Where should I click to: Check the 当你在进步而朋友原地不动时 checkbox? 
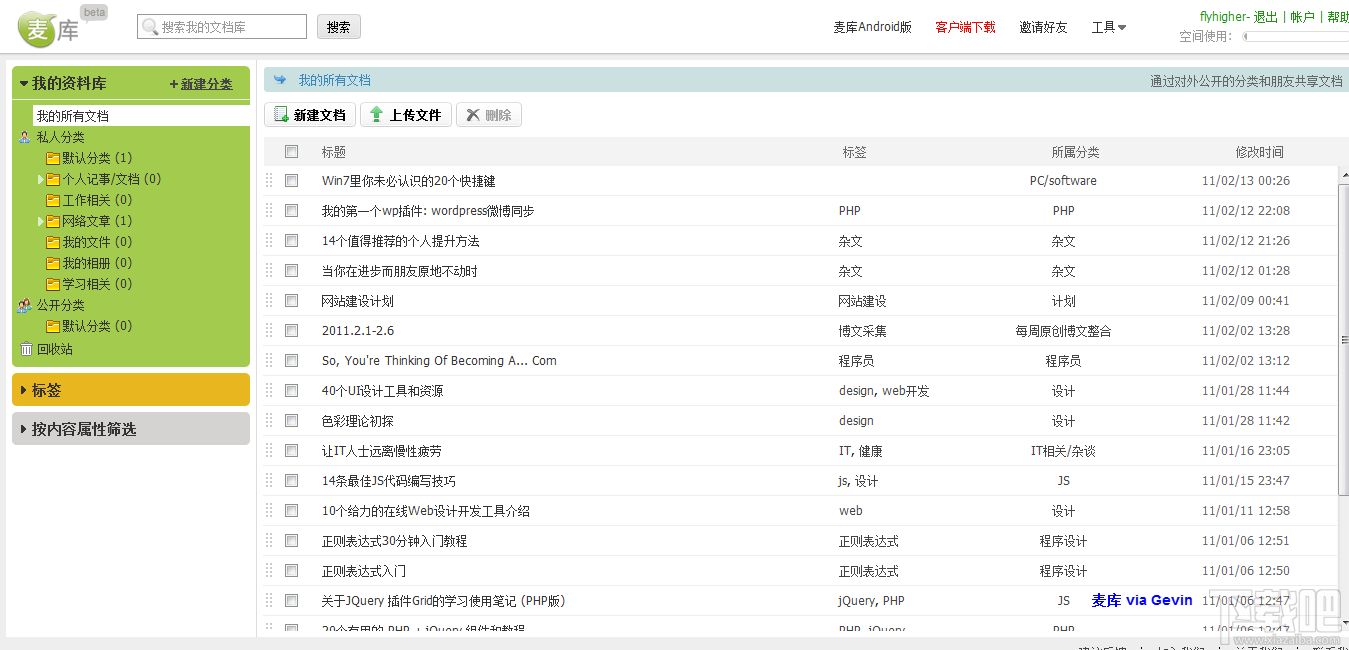[291, 271]
